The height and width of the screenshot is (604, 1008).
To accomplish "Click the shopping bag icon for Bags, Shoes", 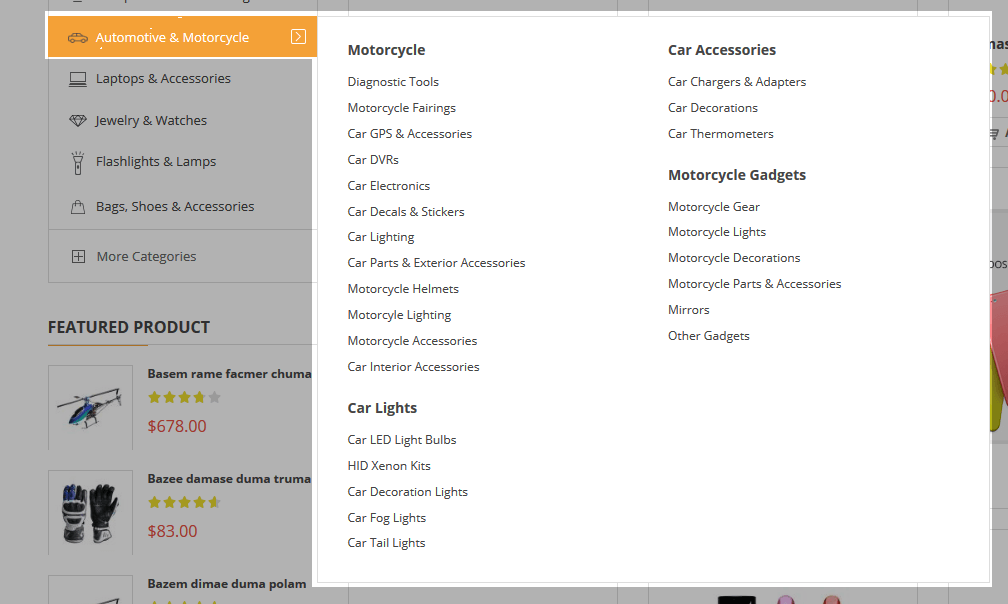I will (x=78, y=207).
